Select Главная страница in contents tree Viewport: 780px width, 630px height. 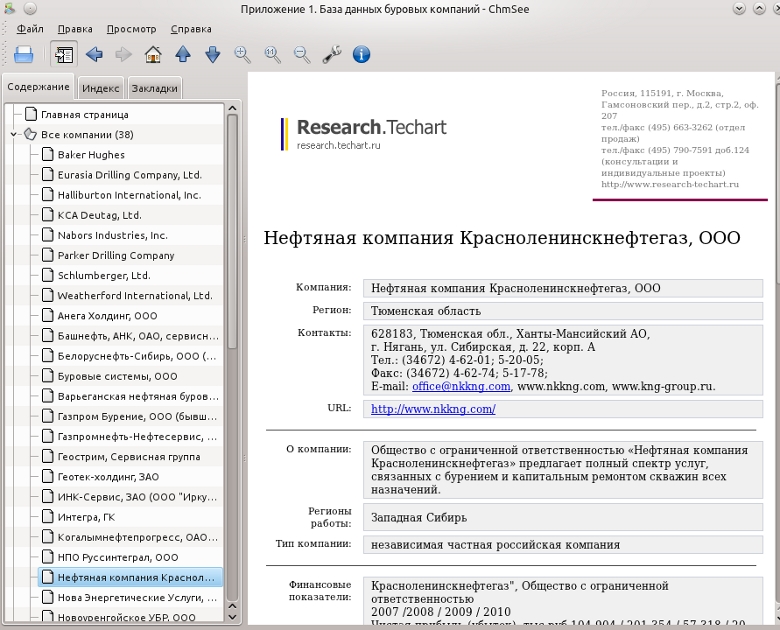tap(85, 114)
